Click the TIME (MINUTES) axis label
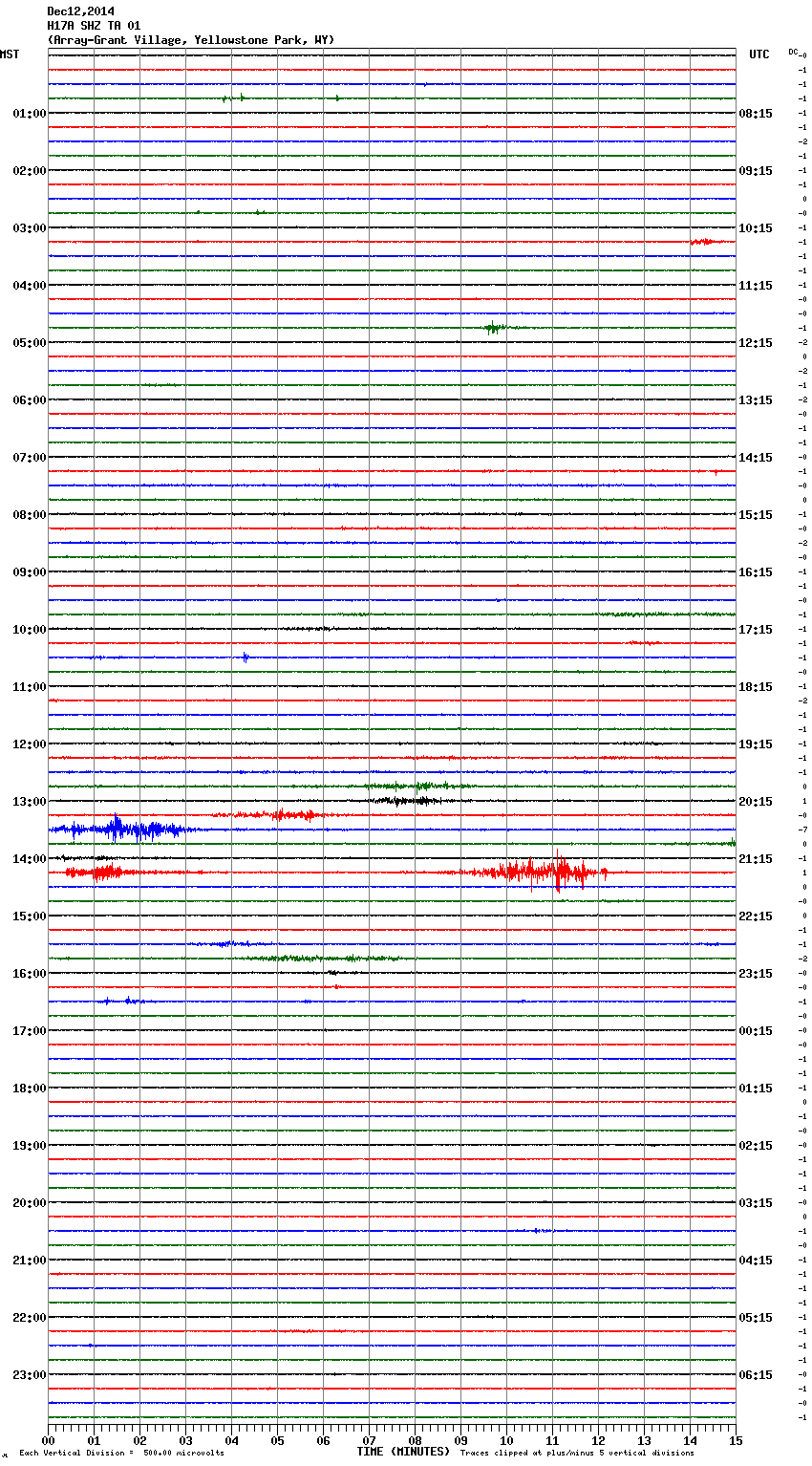The image size is (812, 1466). 403,1452
